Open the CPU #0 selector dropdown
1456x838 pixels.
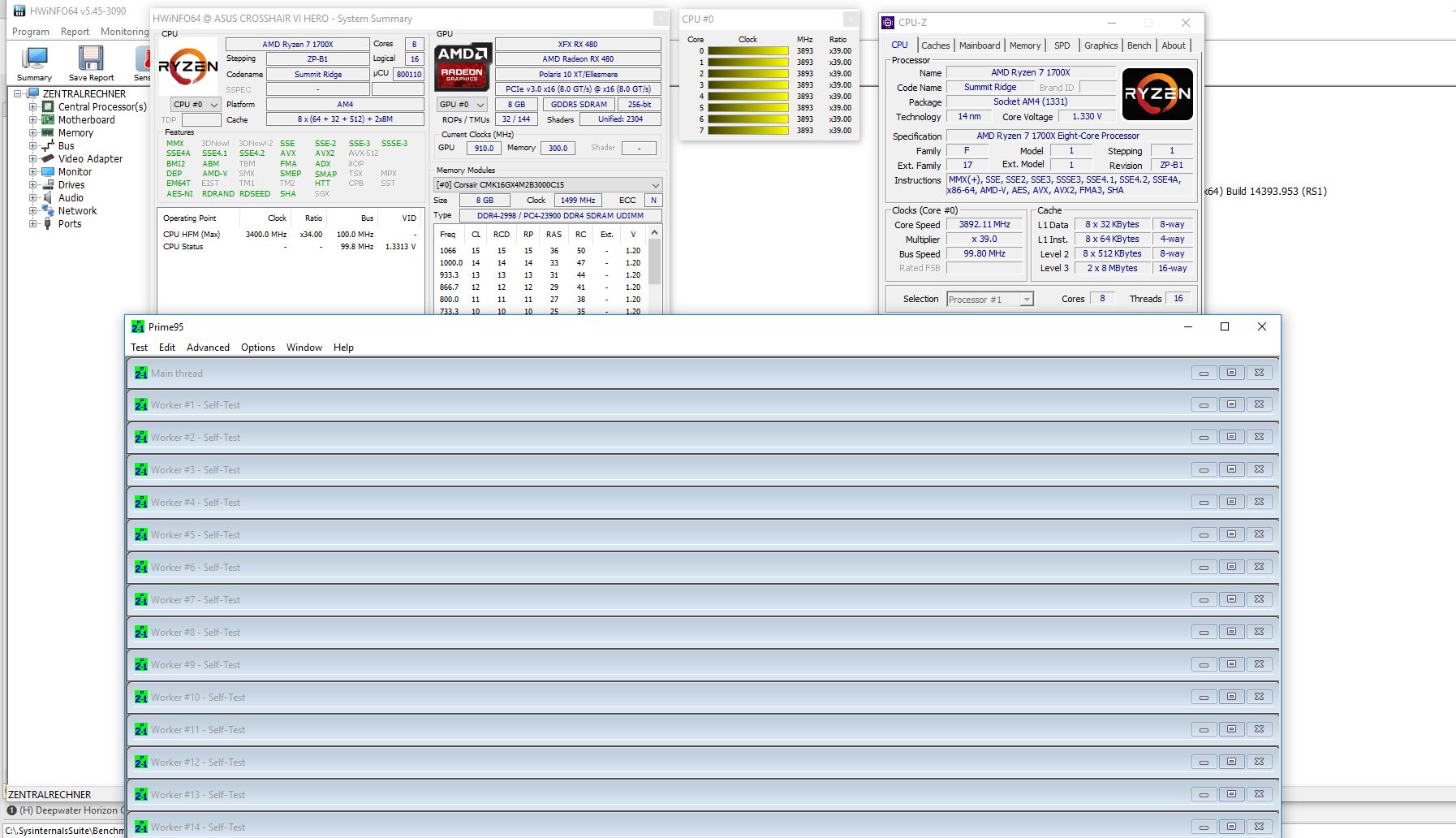coord(196,104)
